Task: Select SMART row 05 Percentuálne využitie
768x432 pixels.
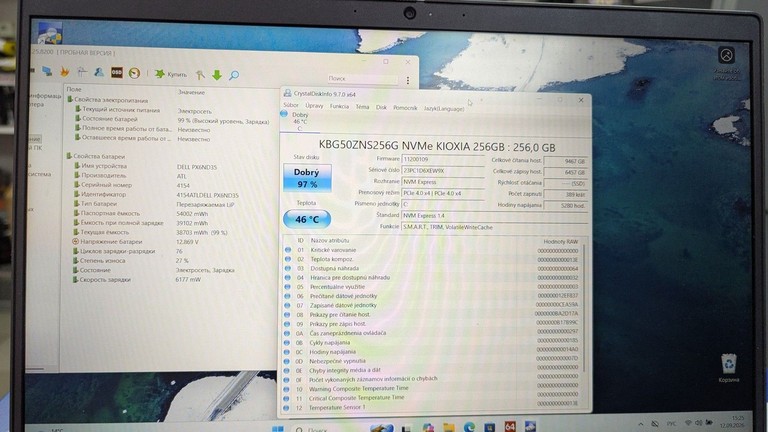Action: coord(431,287)
